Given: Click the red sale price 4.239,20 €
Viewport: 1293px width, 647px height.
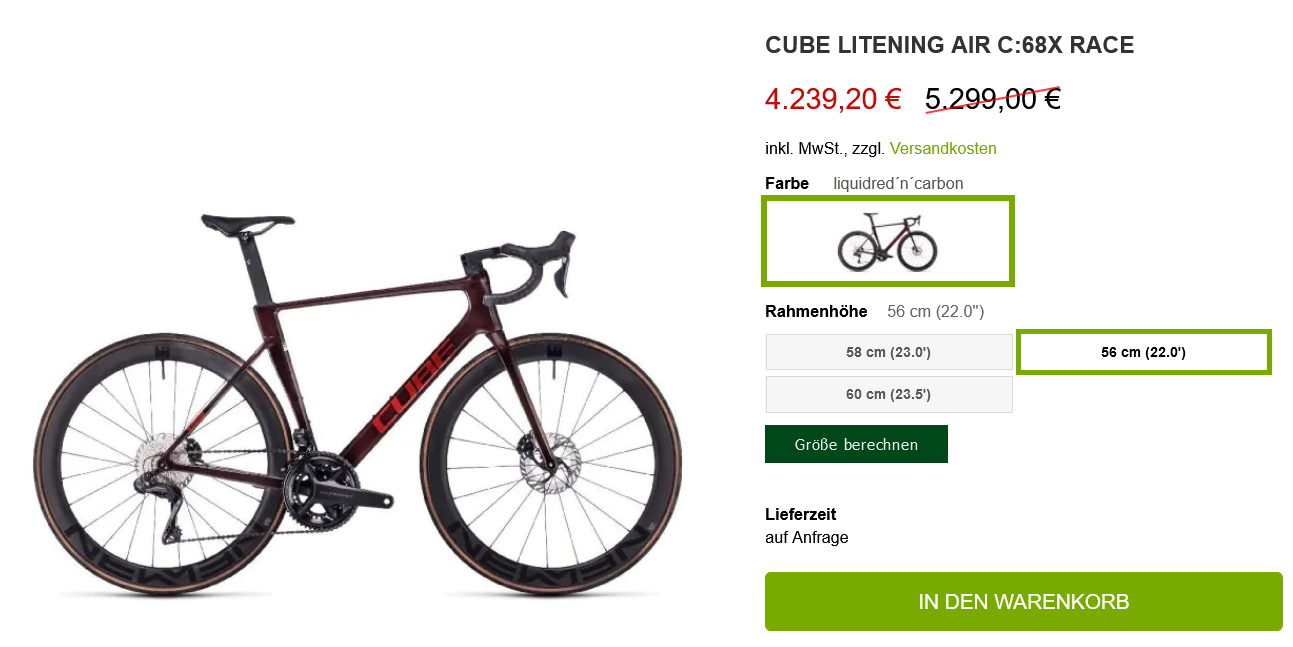Looking at the screenshot, I should 833,99.
